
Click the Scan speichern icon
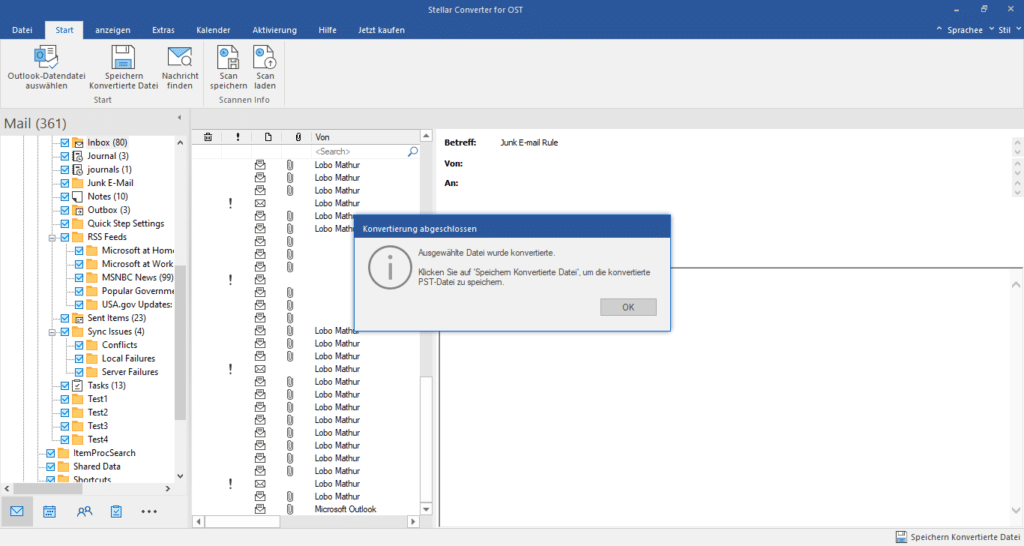pyautogui.click(x=228, y=57)
